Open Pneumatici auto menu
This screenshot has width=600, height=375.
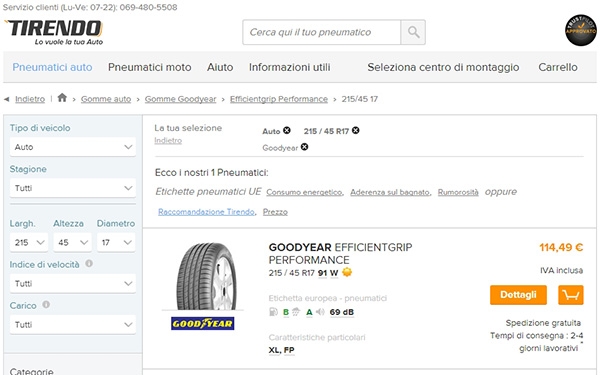pos(52,67)
